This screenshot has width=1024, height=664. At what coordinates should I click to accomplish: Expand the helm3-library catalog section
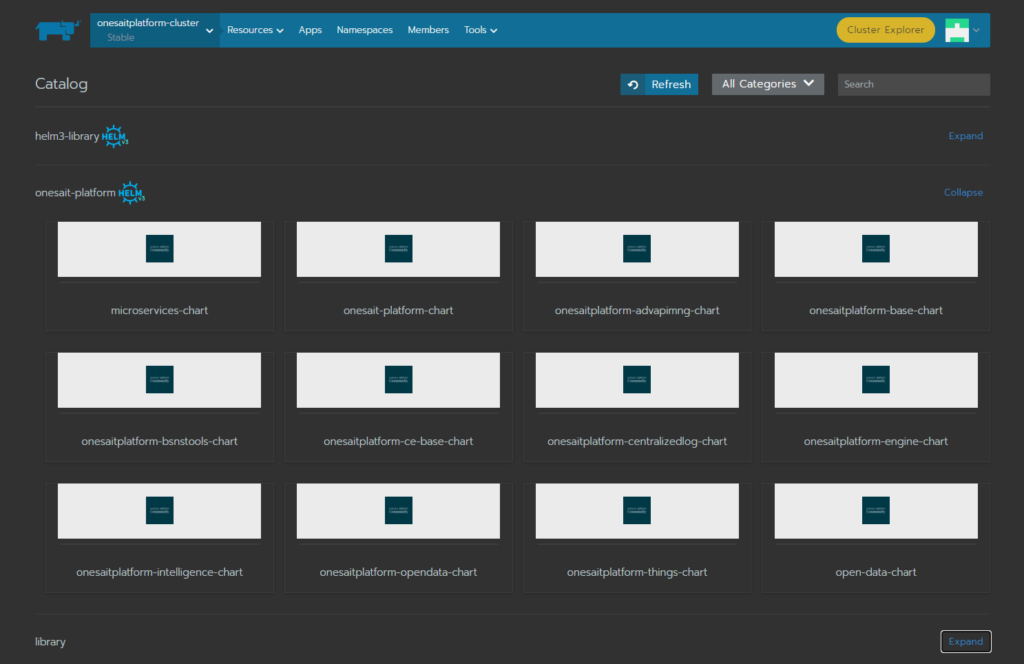point(965,136)
